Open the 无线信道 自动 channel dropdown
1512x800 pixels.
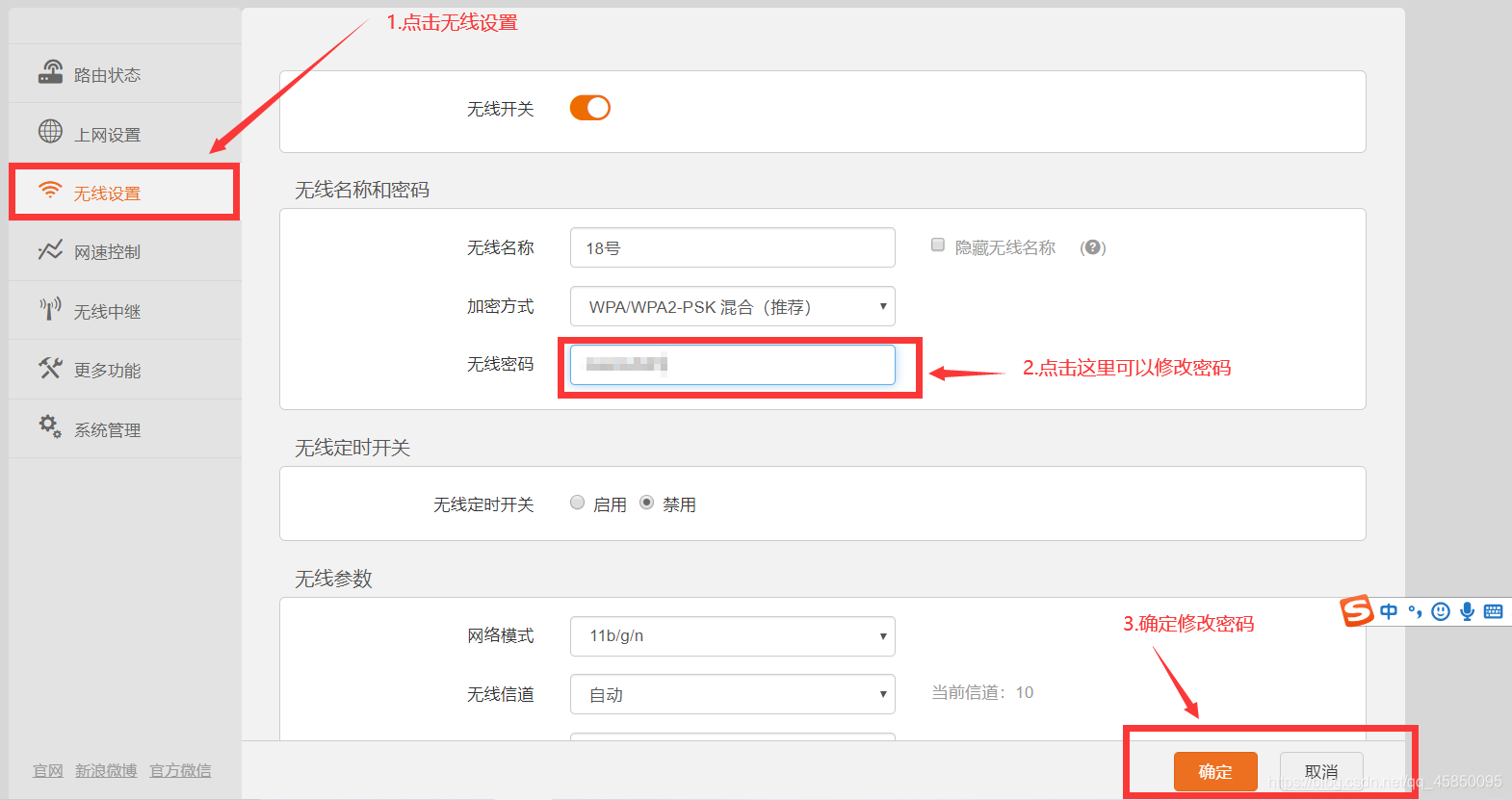click(733, 694)
